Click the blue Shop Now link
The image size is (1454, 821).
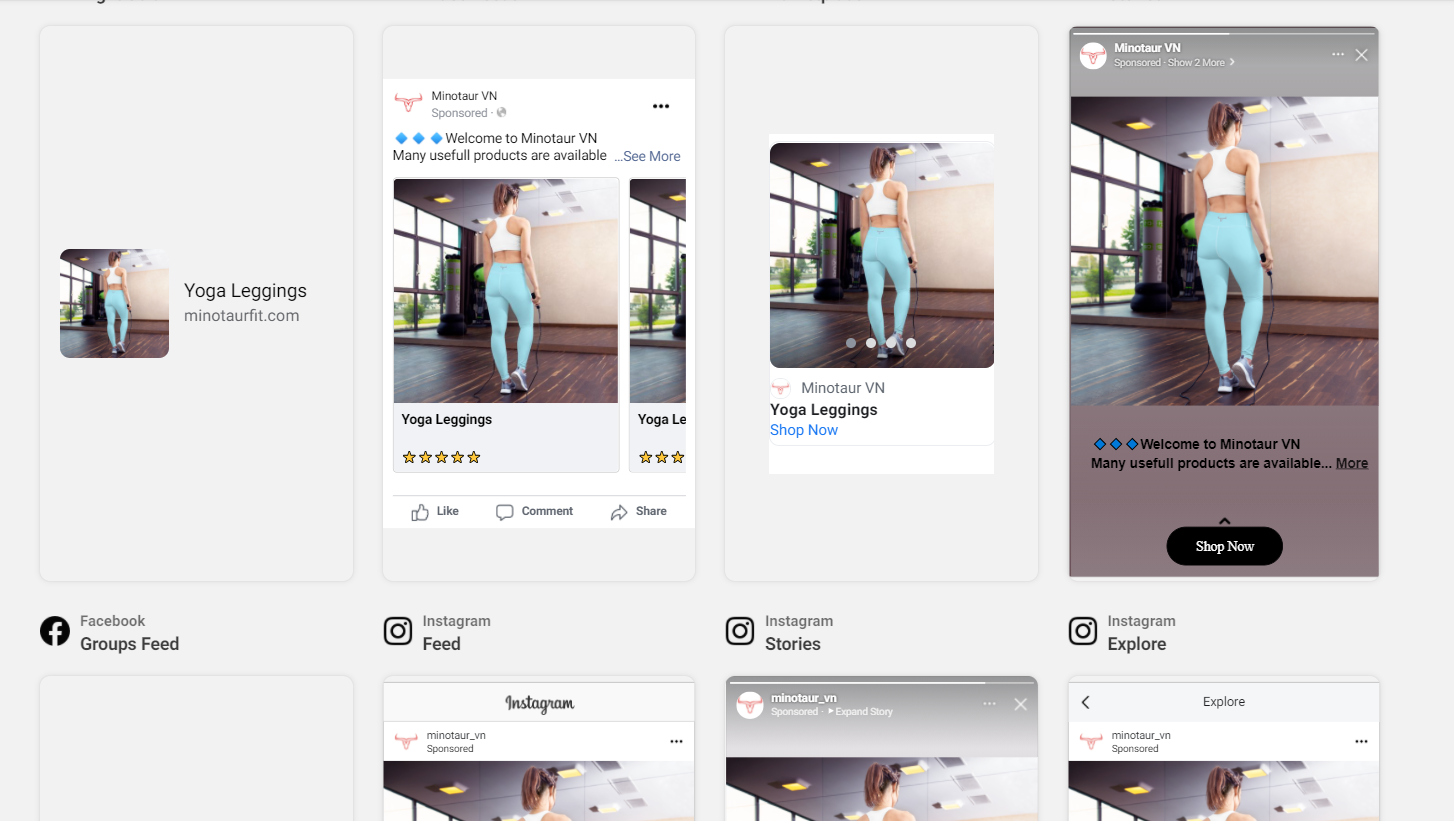(804, 430)
